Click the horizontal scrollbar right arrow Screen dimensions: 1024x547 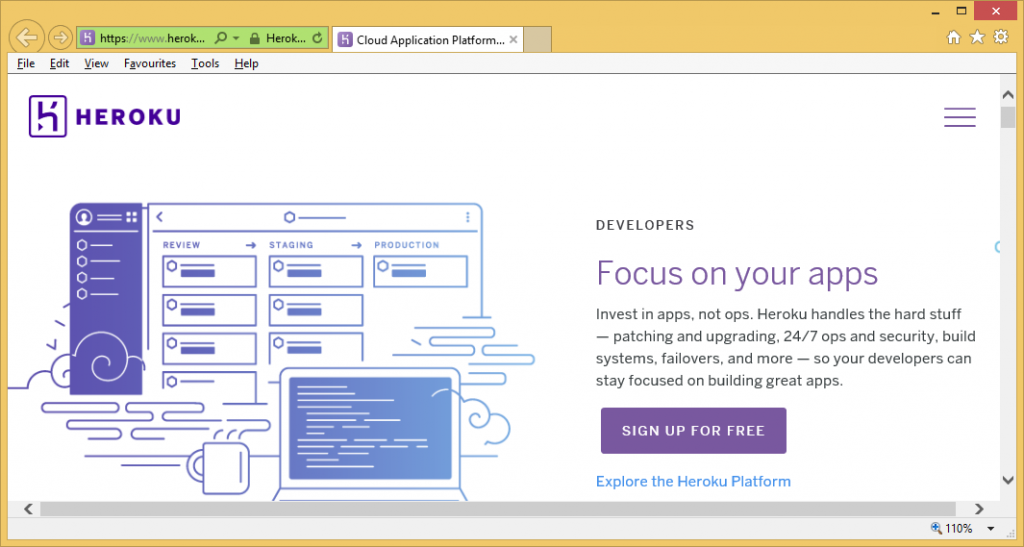[980, 509]
